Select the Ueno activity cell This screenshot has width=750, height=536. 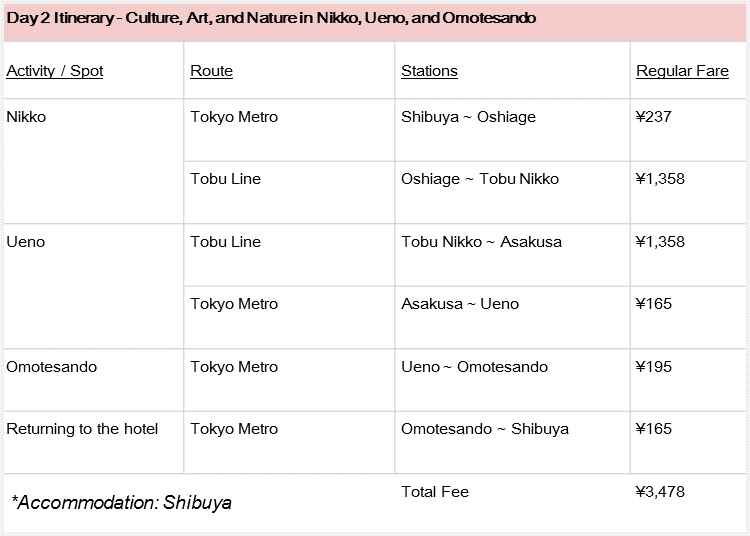[26, 242]
